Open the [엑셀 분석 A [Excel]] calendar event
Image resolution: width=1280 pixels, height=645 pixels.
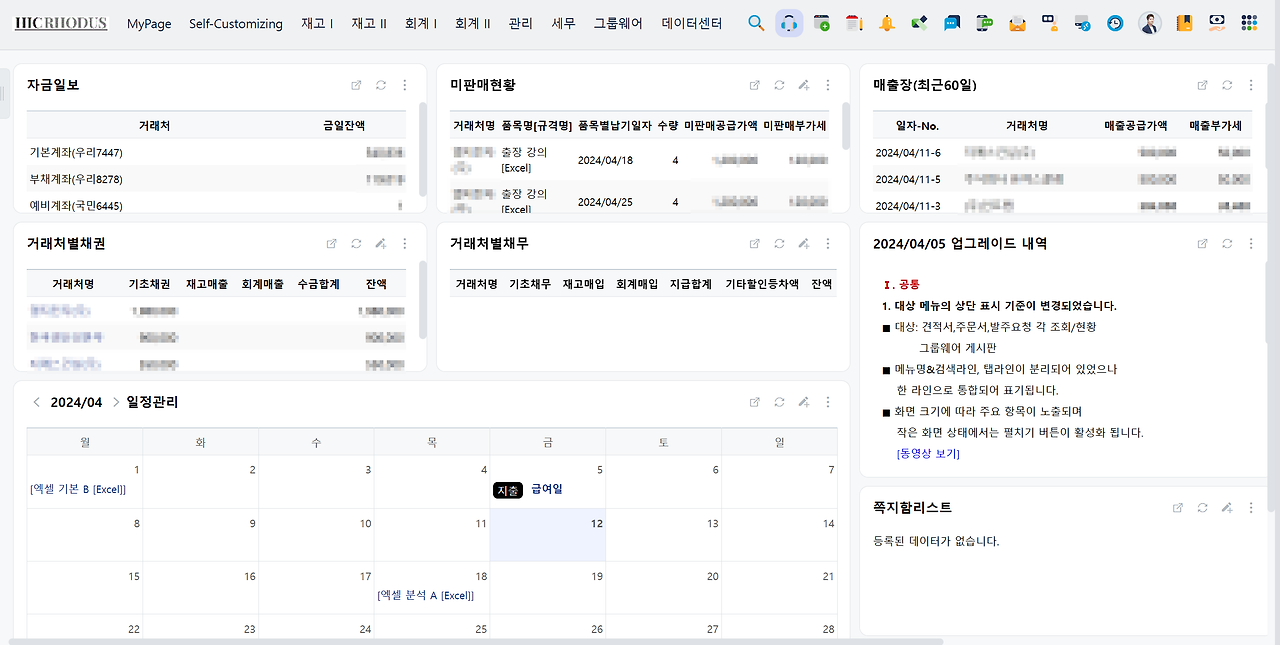tap(425, 595)
